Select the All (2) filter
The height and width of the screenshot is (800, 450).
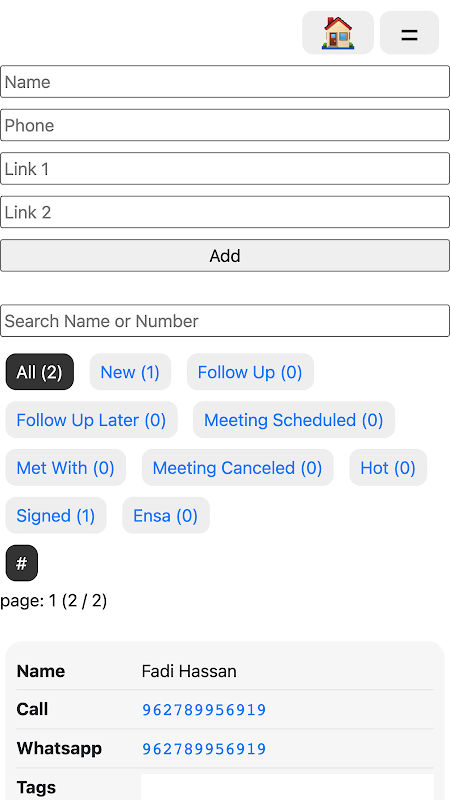(x=40, y=372)
